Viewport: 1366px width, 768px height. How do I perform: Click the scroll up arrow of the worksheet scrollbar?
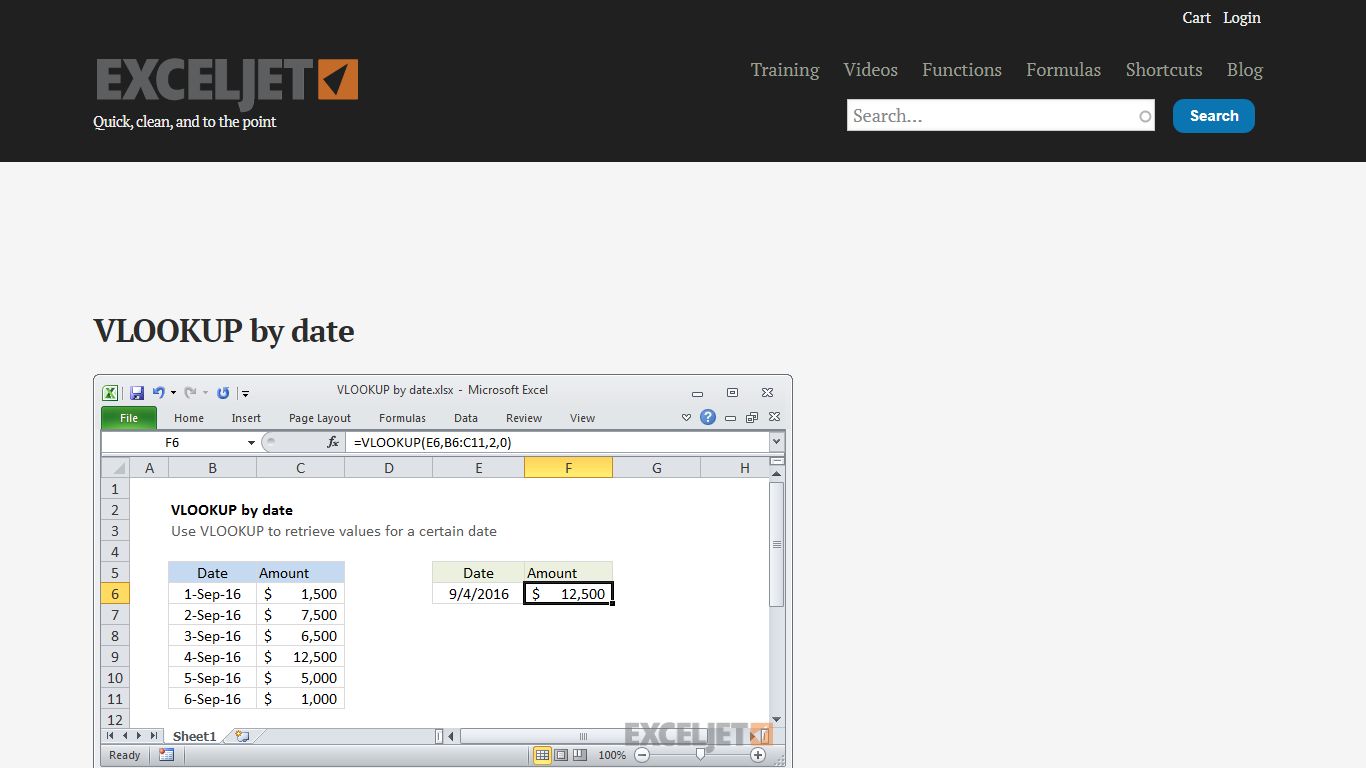[x=777, y=475]
